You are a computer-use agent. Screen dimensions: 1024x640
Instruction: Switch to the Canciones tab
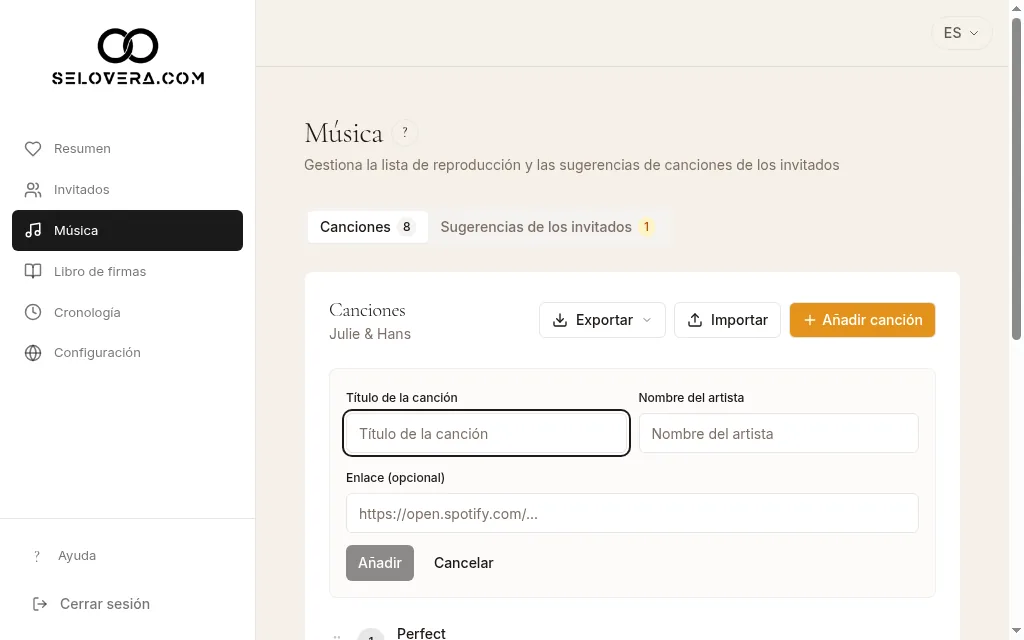point(368,227)
